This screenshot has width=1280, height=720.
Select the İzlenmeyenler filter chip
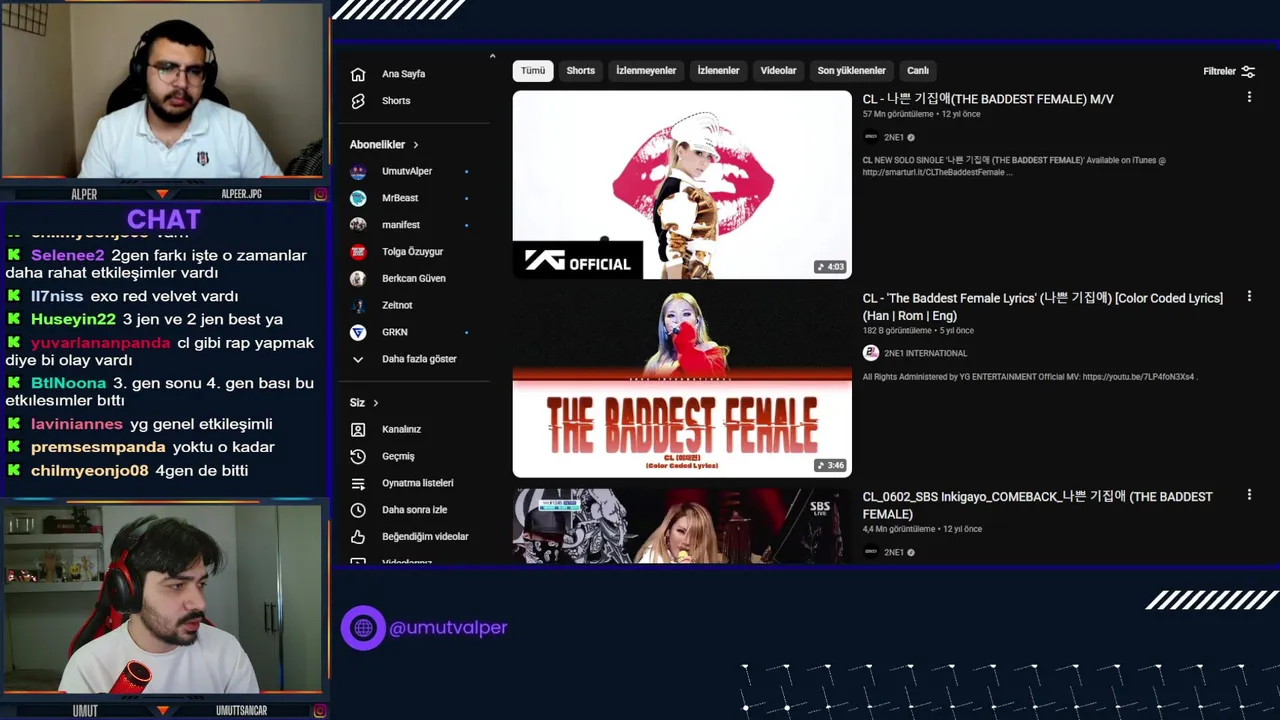pos(646,71)
